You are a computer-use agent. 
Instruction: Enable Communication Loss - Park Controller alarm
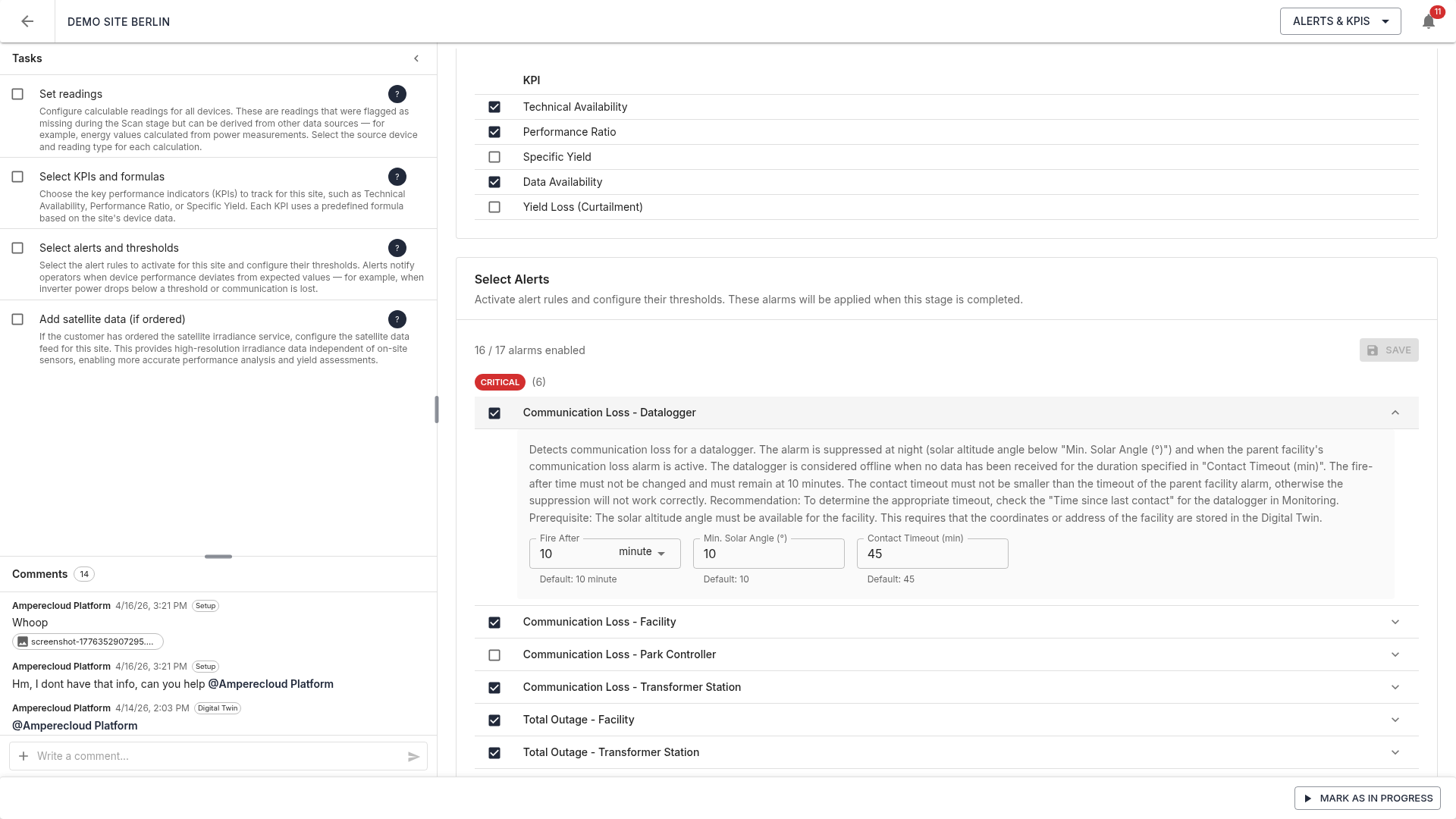pos(494,655)
